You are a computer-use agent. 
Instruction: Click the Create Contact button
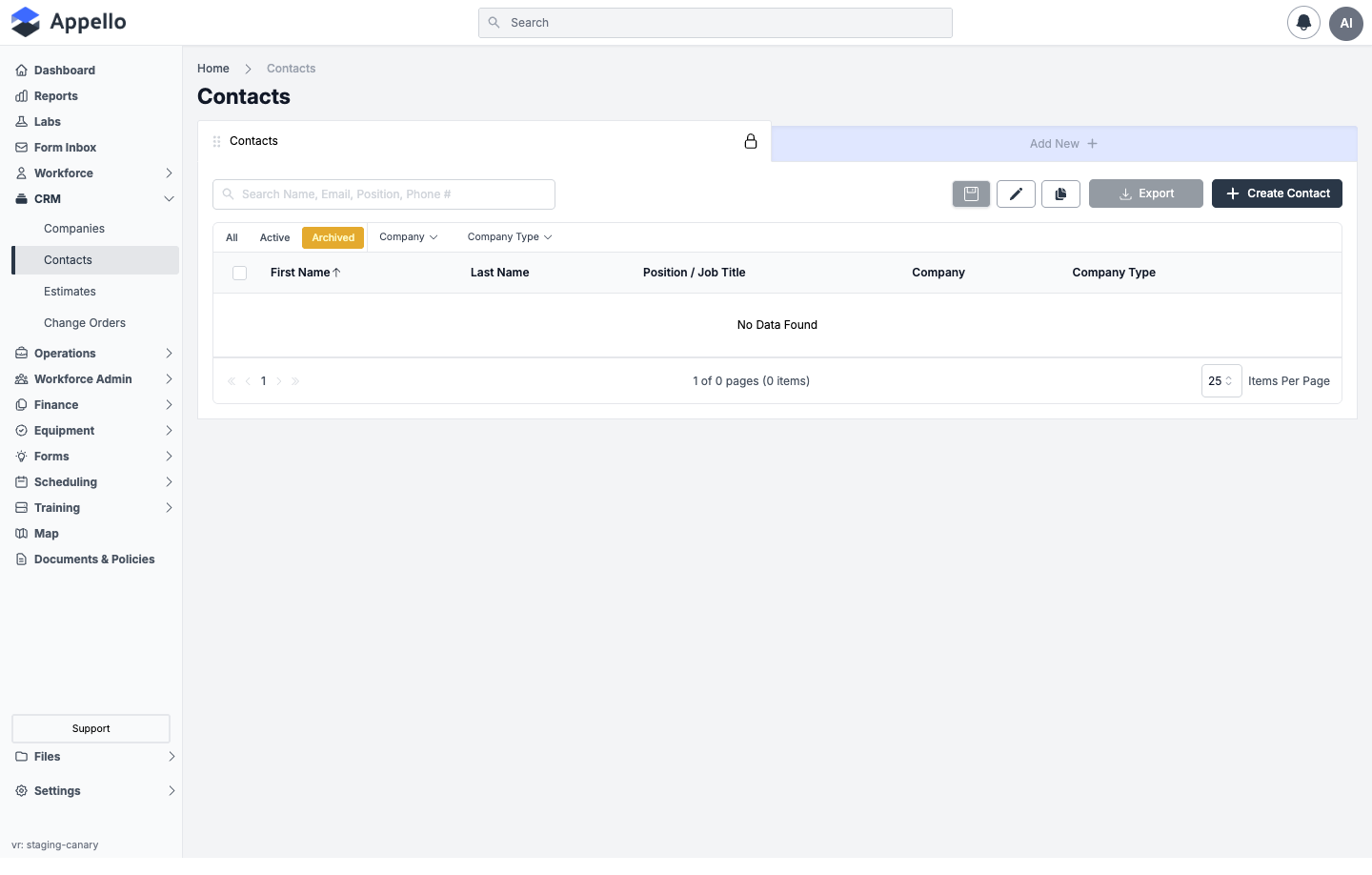pos(1277,193)
